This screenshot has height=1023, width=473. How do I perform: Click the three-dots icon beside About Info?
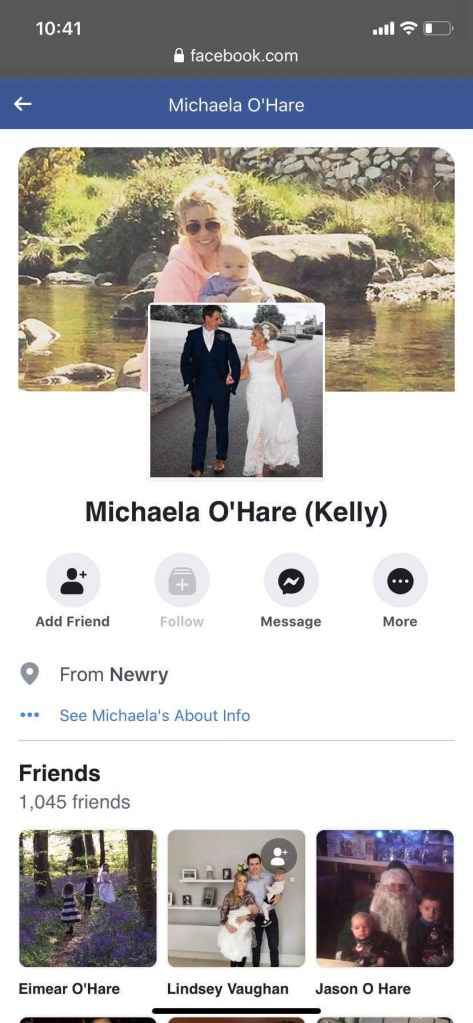[x=30, y=716]
